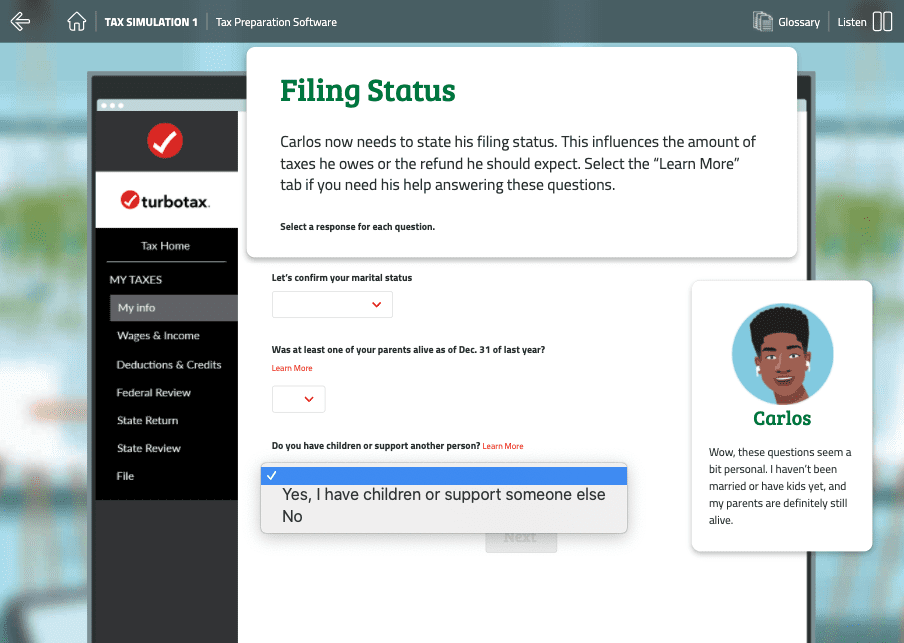904x643 pixels.
Task: Open the marital status dropdown
Action: pyautogui.click(x=332, y=305)
